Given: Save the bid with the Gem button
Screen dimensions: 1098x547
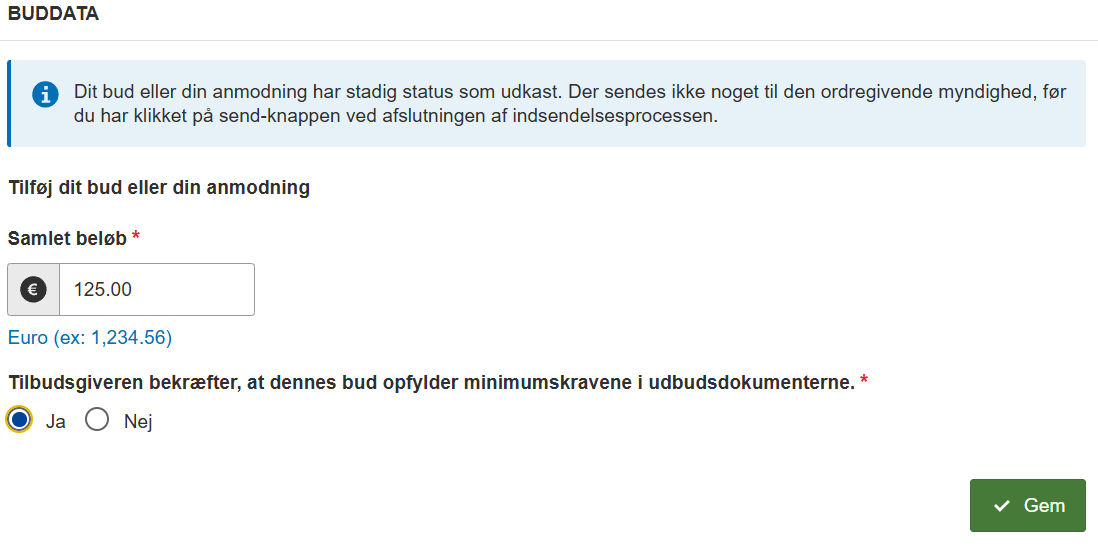Looking at the screenshot, I should coord(1027,506).
